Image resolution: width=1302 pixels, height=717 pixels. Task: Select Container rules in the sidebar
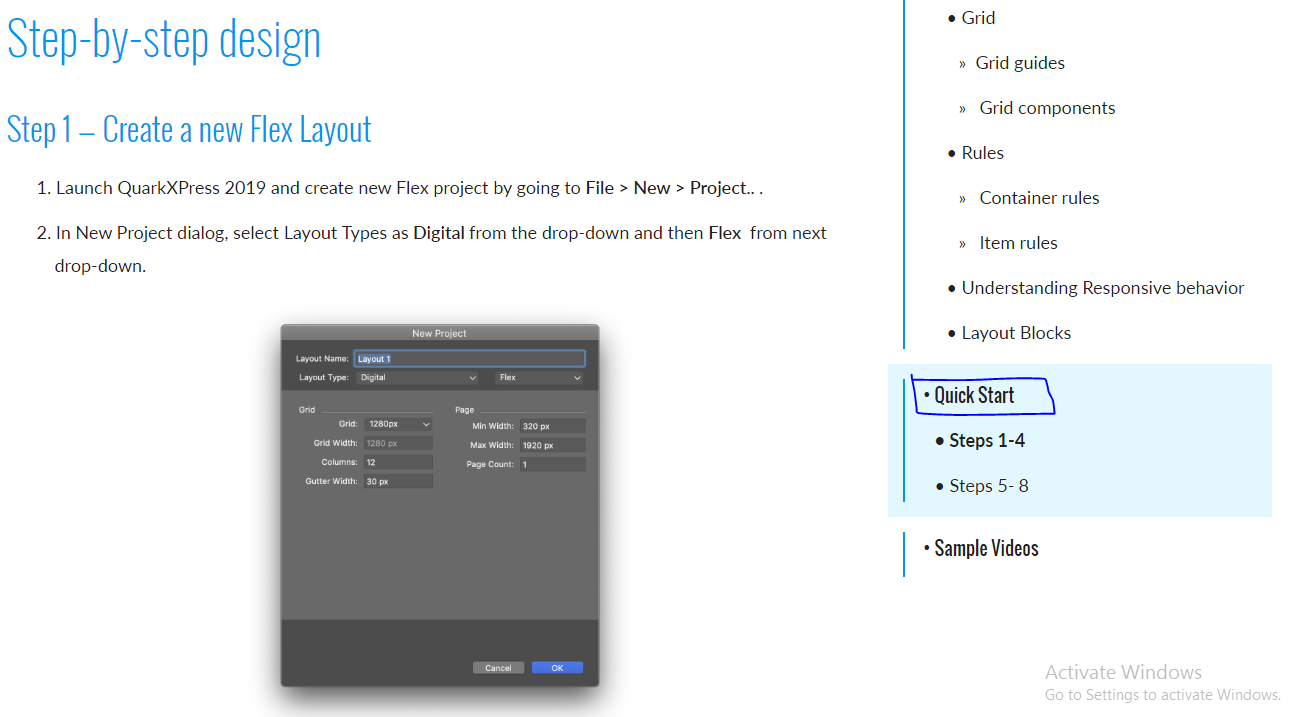tap(1039, 197)
